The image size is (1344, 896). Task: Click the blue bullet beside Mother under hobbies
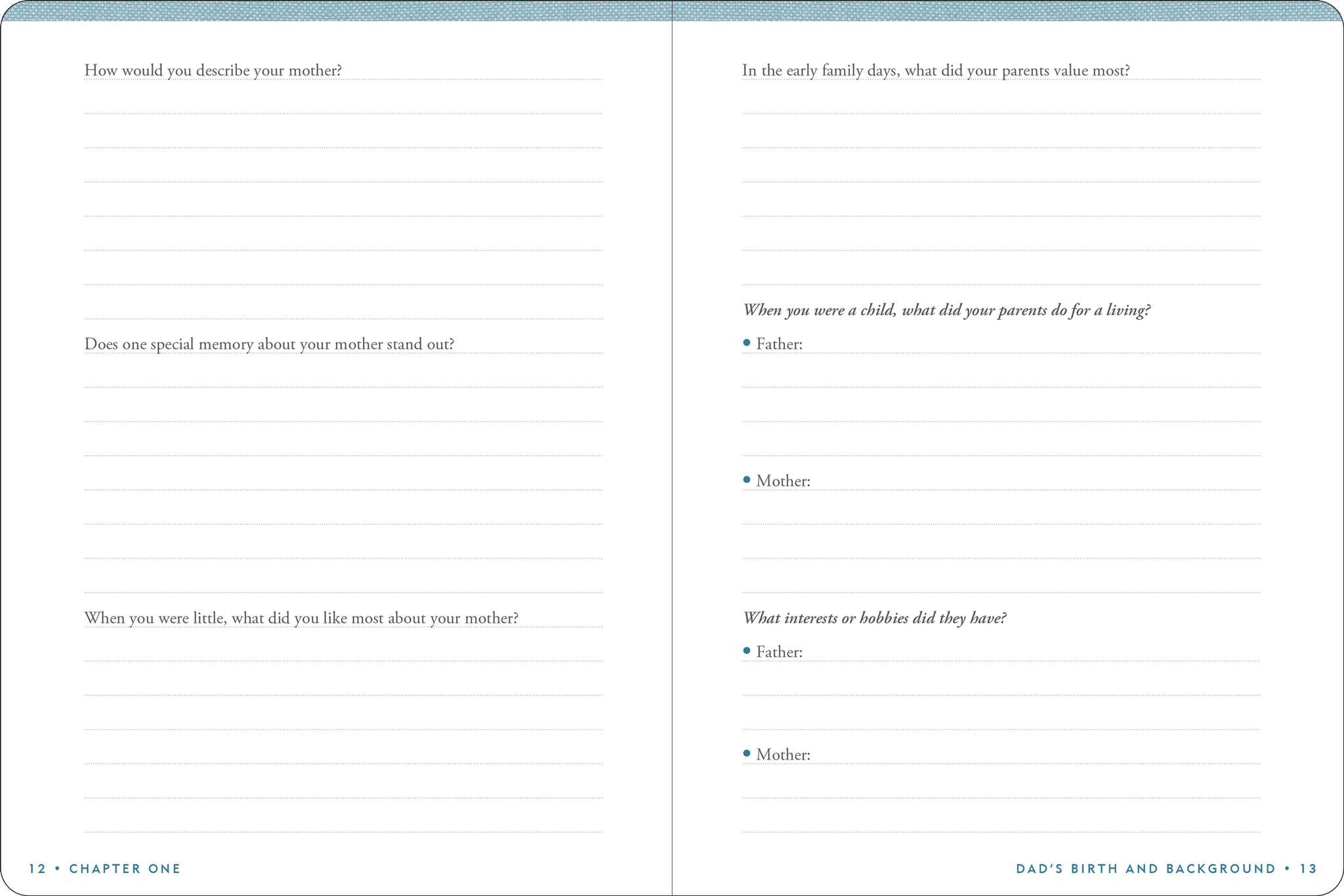[747, 753]
